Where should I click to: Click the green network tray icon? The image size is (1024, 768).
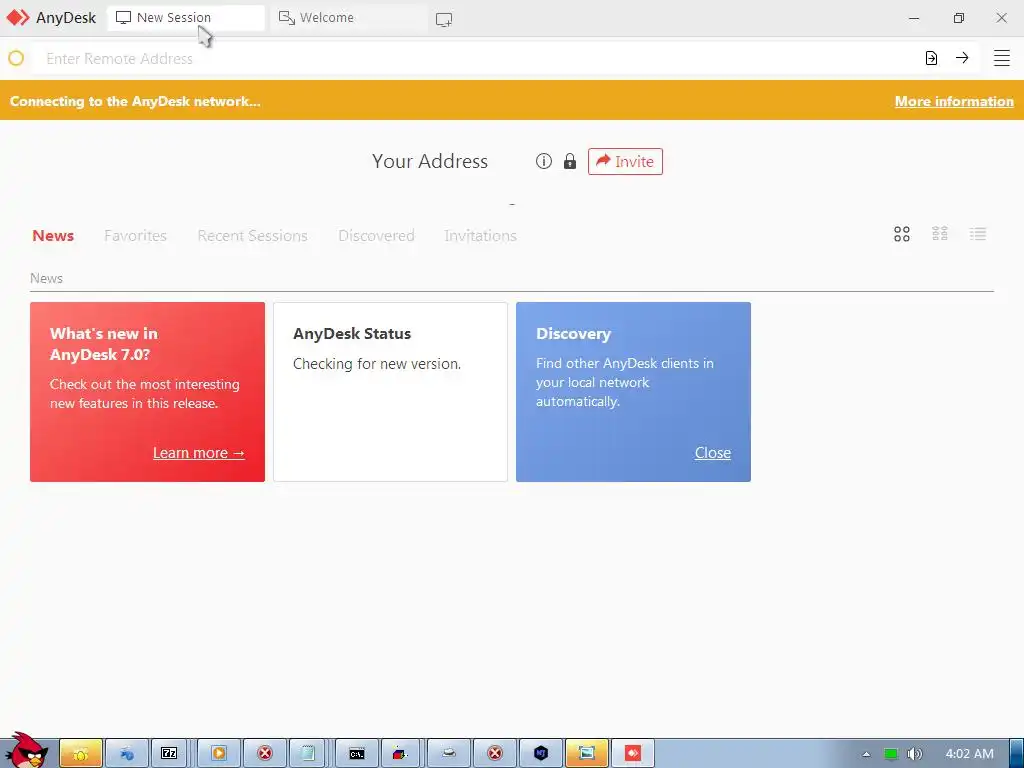[x=891, y=754]
